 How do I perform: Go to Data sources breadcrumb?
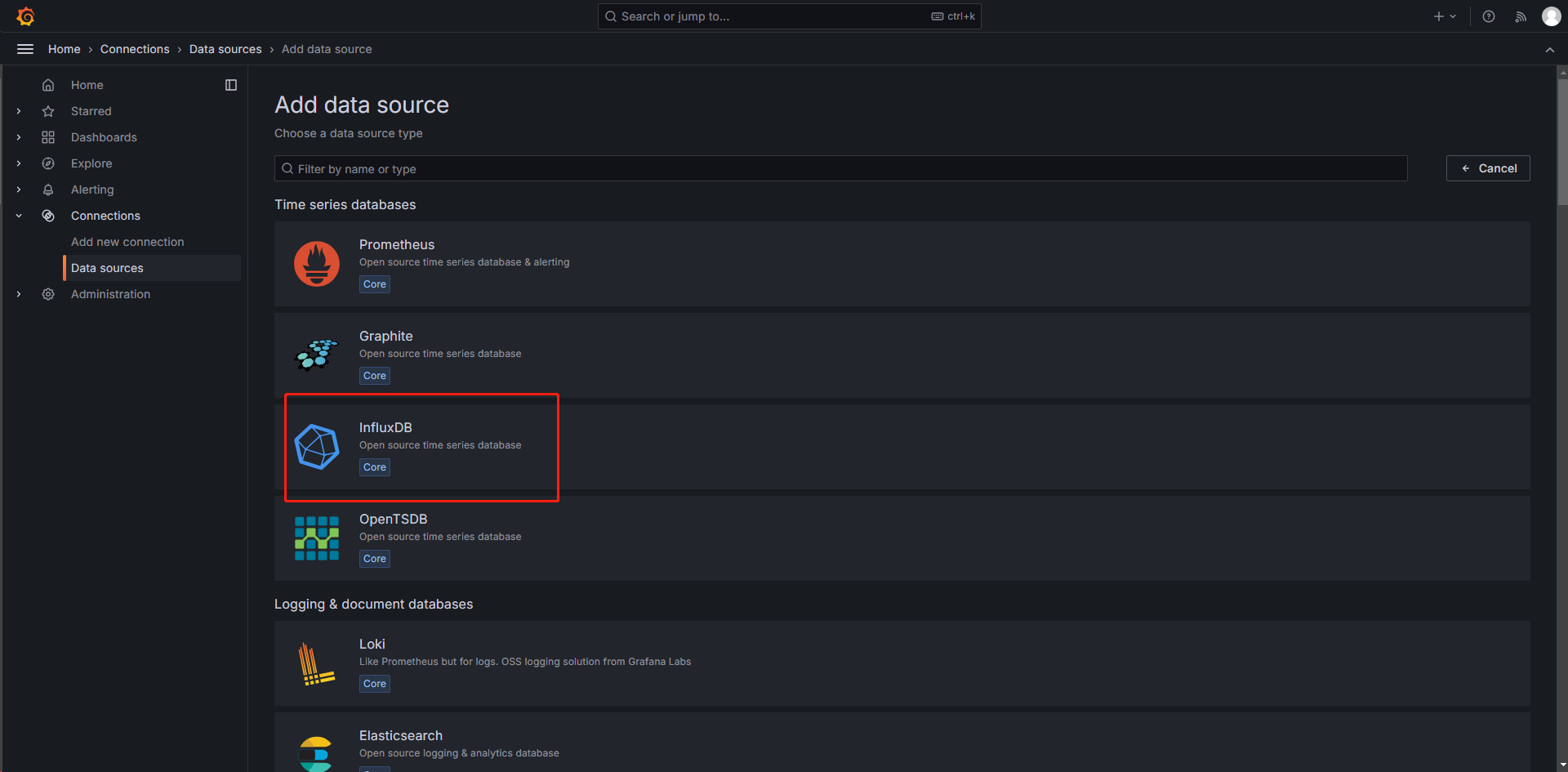(225, 49)
